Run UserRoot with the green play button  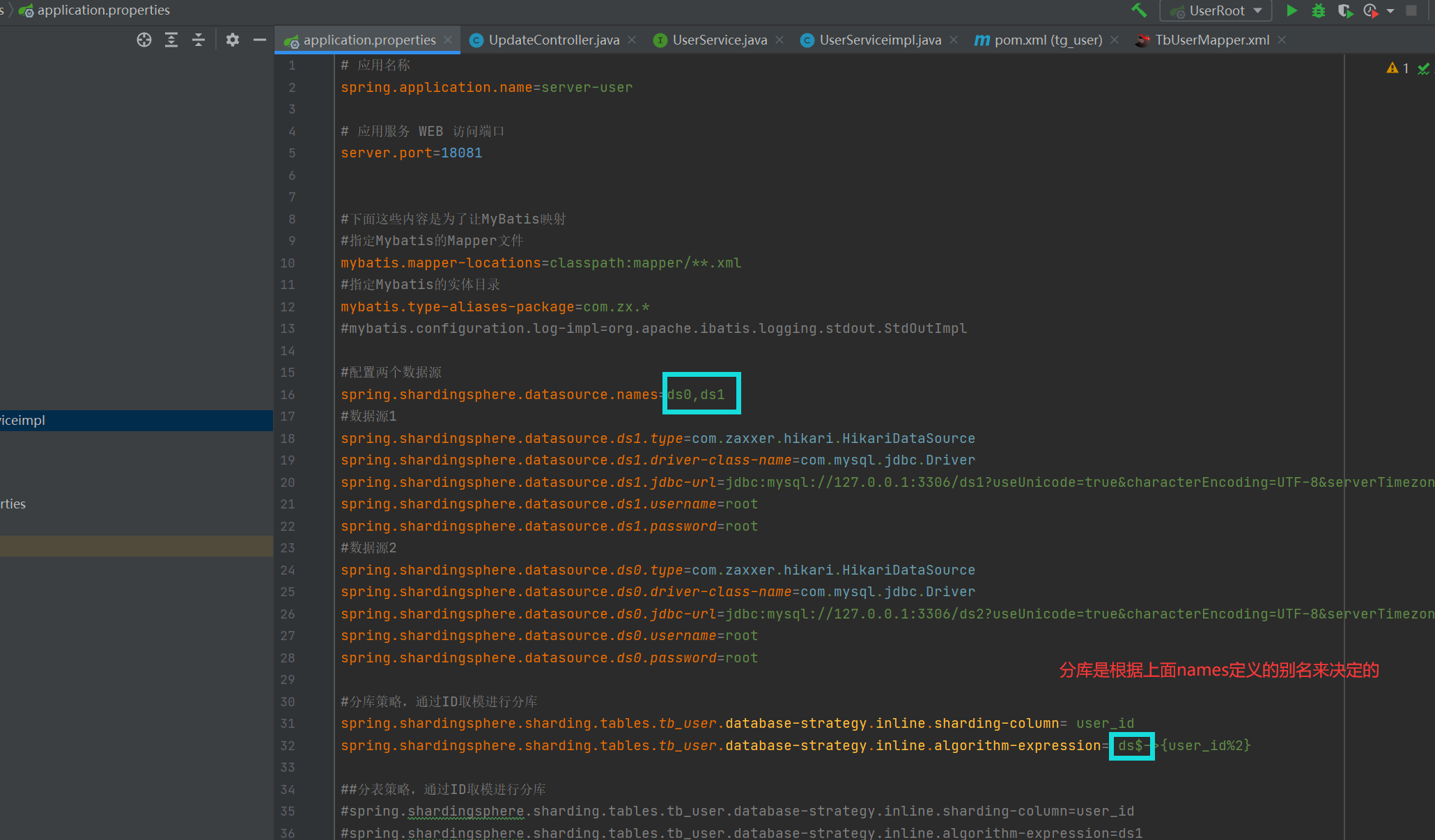click(x=1291, y=10)
